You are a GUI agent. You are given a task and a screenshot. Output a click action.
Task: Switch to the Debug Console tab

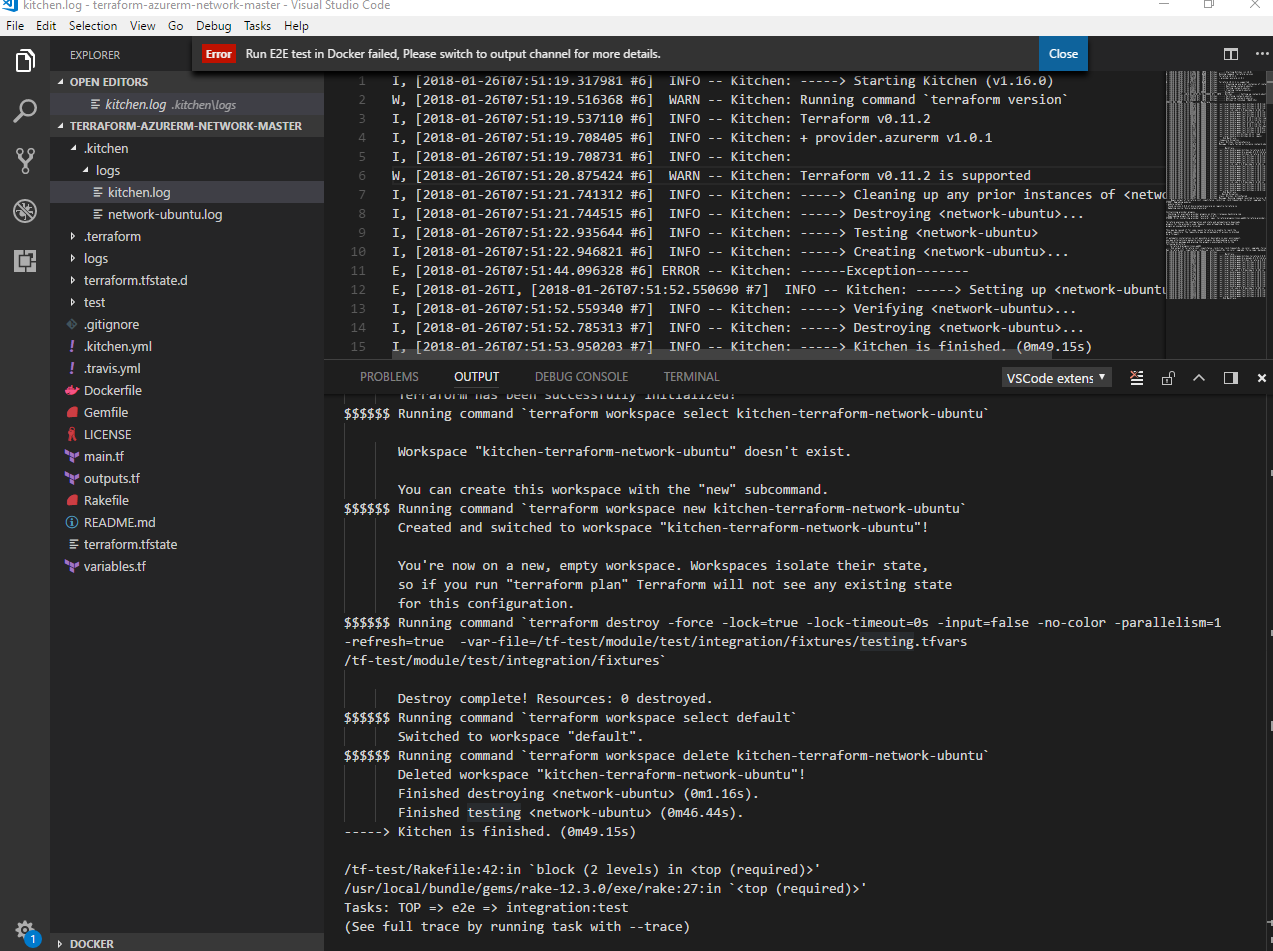tap(581, 377)
